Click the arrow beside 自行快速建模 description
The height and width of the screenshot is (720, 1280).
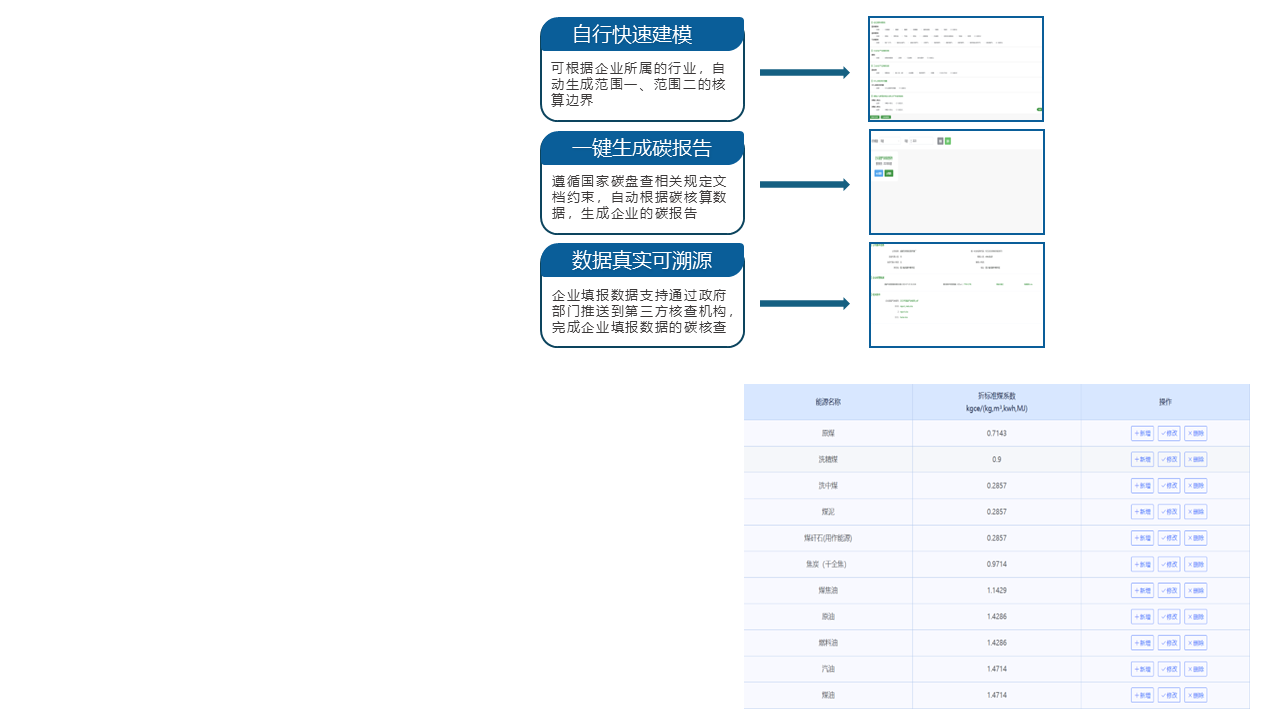tap(804, 72)
